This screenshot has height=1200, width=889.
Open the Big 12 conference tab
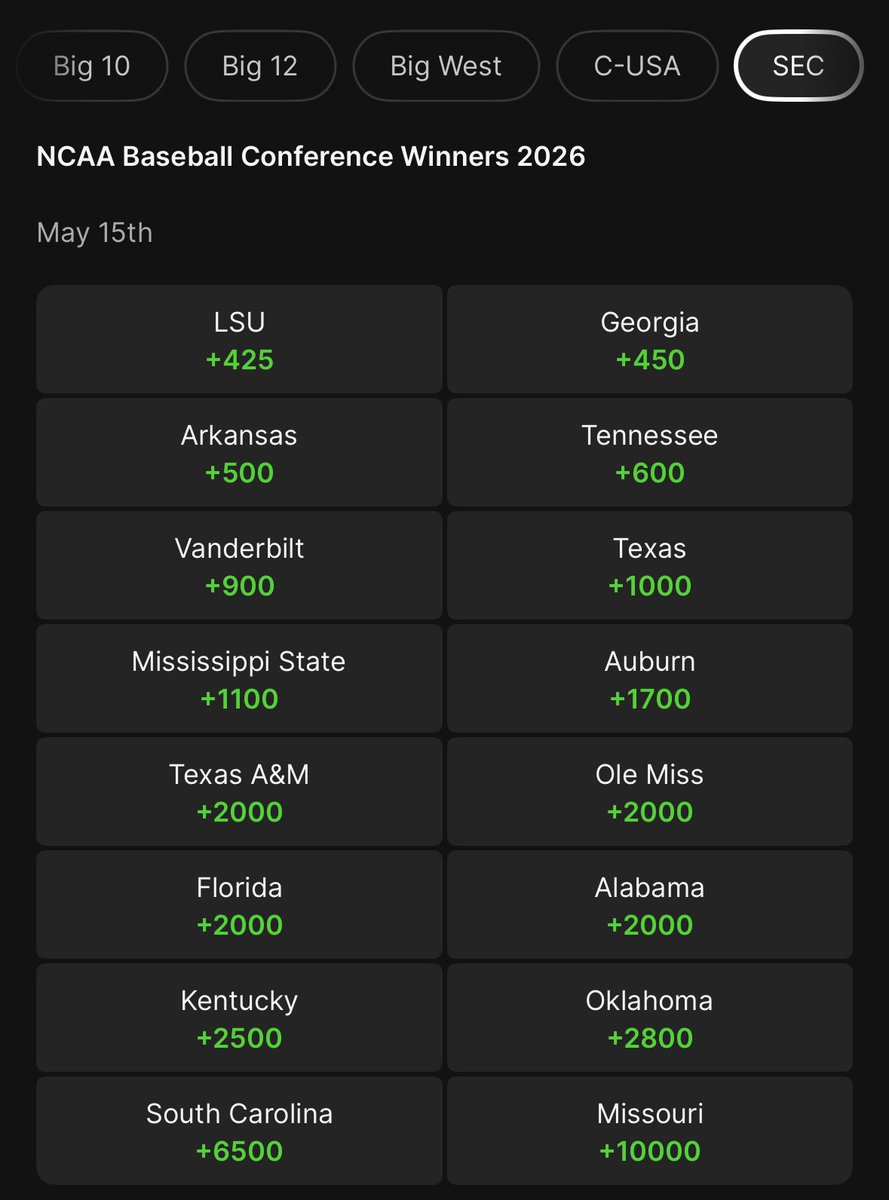(260, 66)
